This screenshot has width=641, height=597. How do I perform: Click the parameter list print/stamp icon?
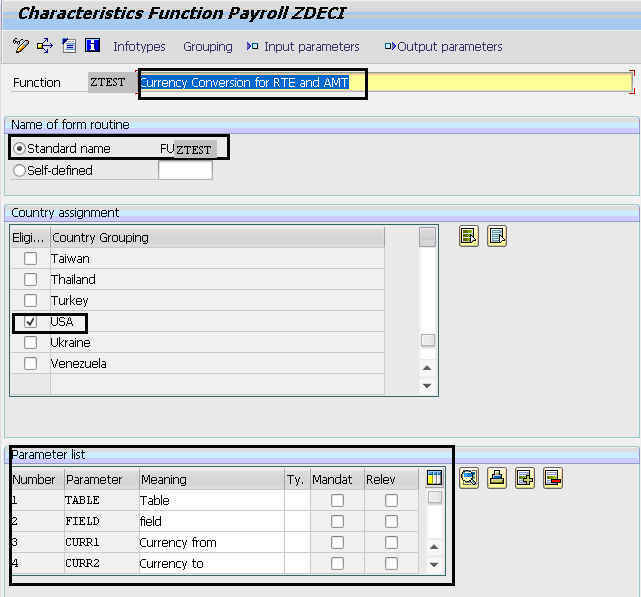tap(497, 478)
